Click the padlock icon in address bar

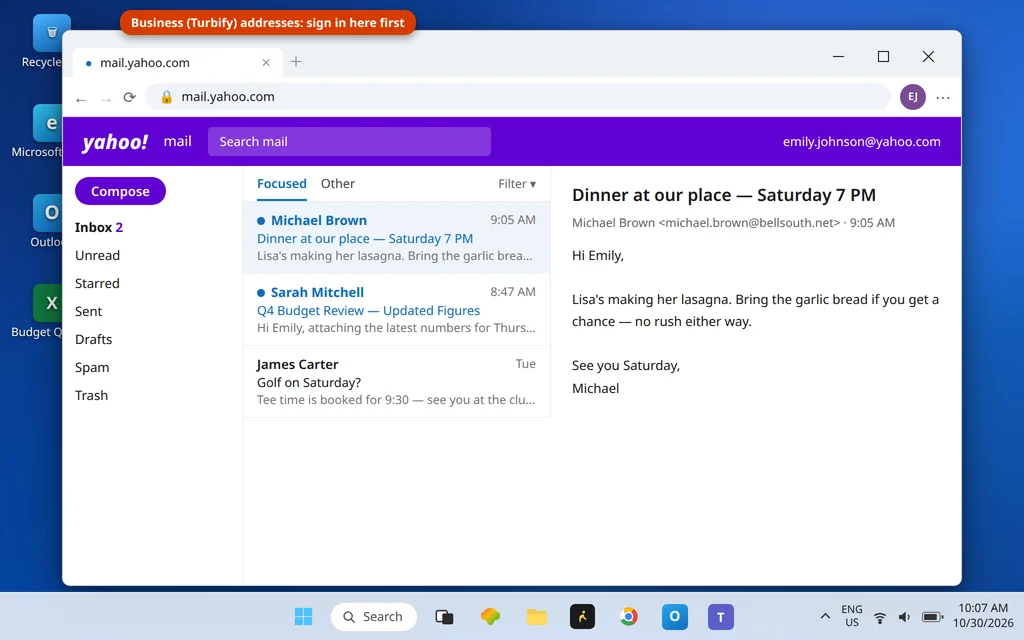click(167, 97)
